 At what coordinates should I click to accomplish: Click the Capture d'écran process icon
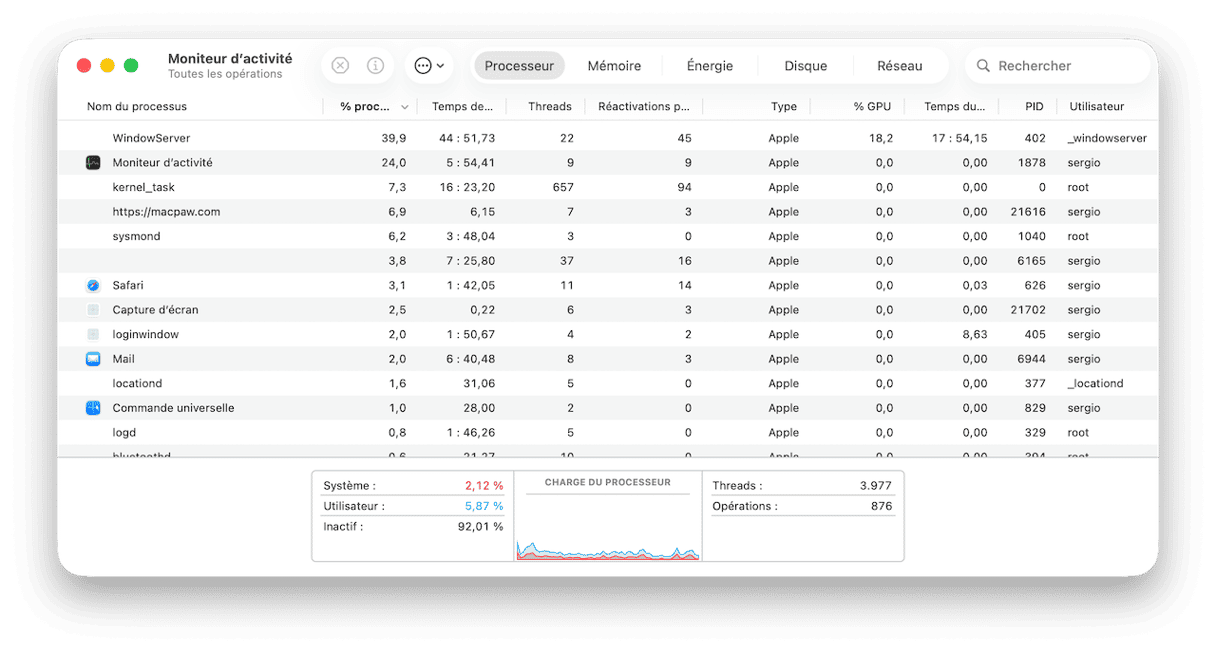(93, 310)
